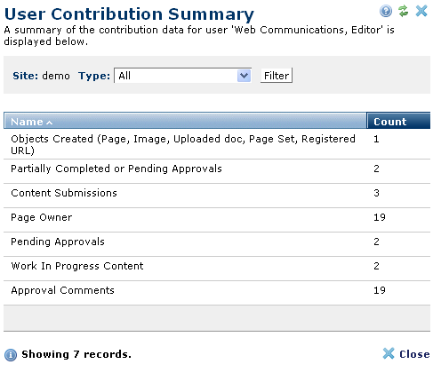Open the Content Submissions entry
Screen dimensions: 433x365
coord(217,196)
